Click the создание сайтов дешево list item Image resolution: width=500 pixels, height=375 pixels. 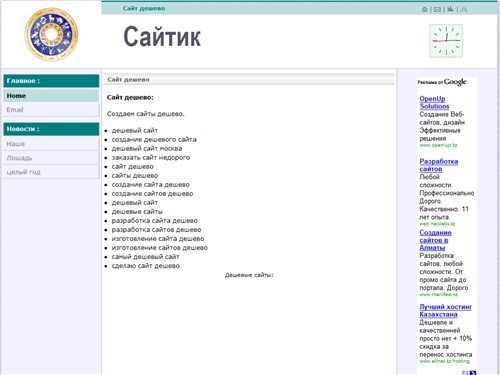152,193
